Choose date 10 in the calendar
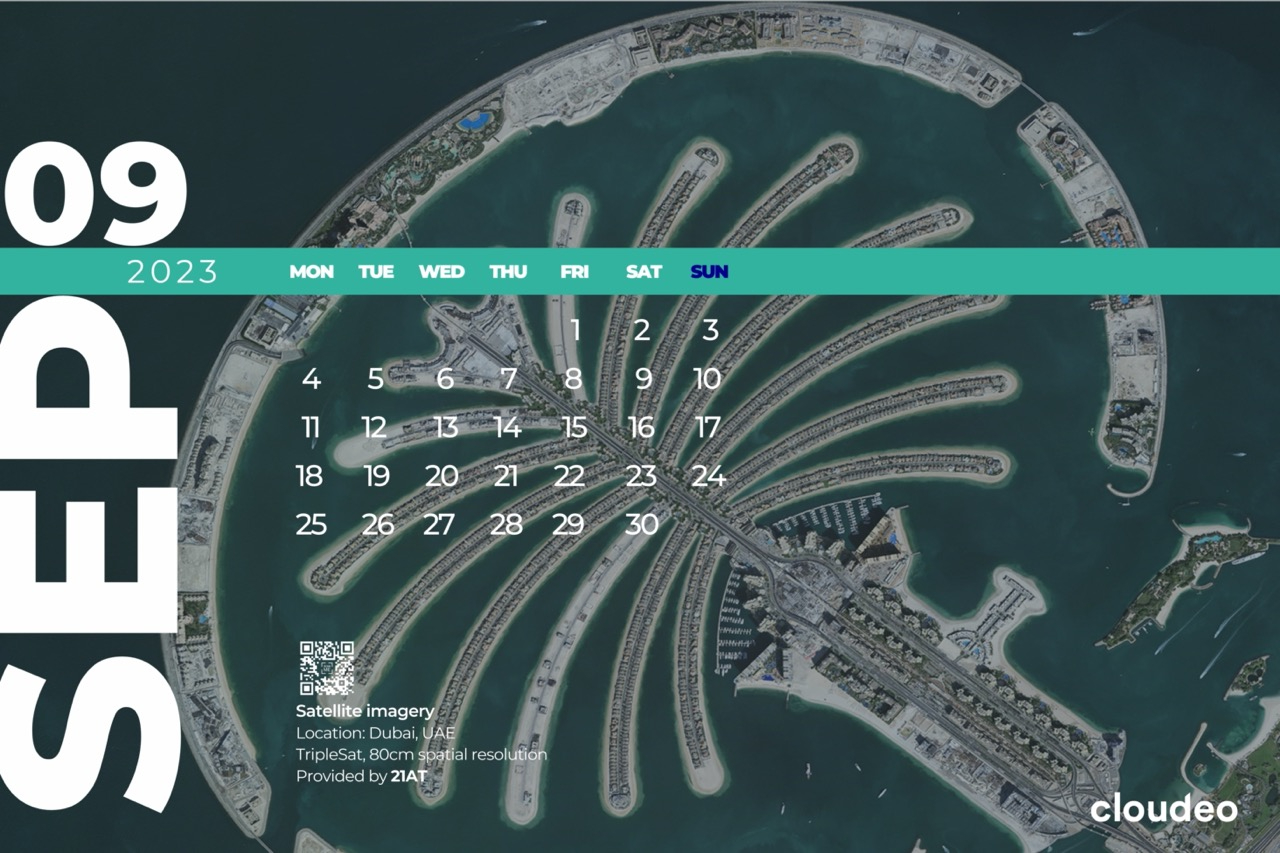The width and height of the screenshot is (1280, 853). pos(707,379)
